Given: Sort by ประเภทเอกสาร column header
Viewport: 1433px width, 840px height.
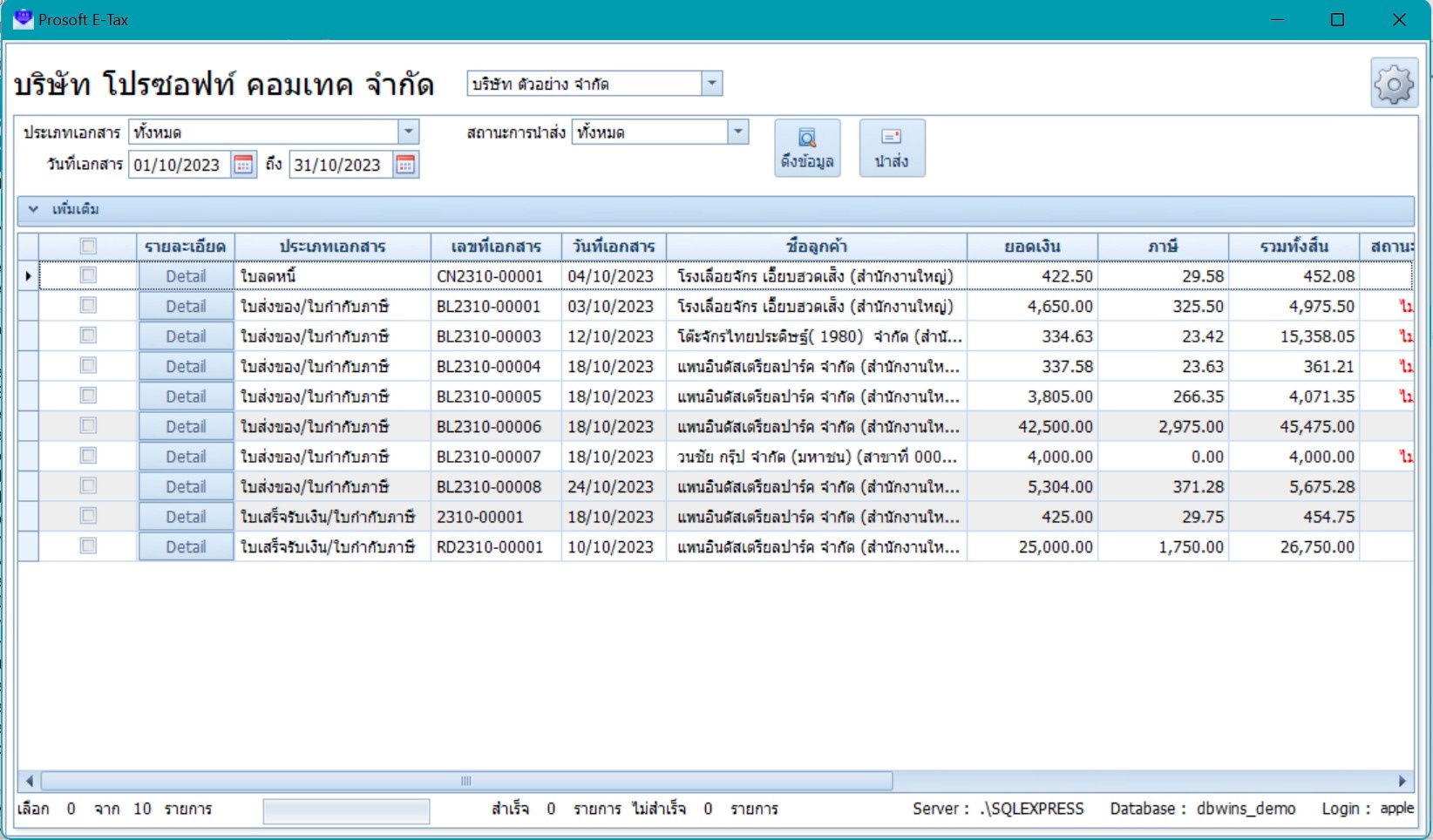Looking at the screenshot, I should pos(333,247).
